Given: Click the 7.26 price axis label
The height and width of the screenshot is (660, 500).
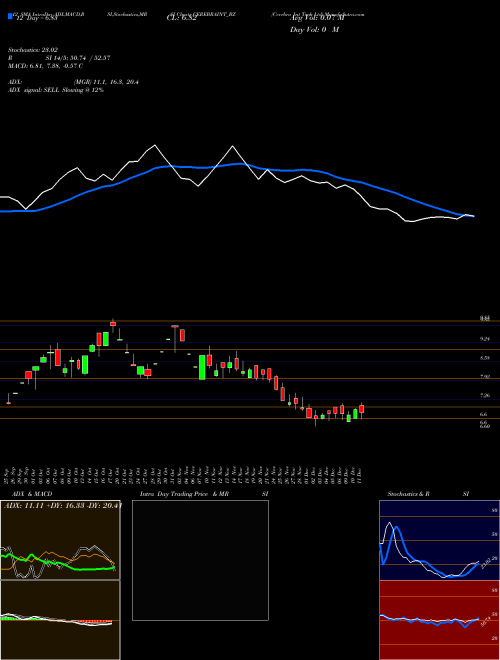Looking at the screenshot, I should tap(485, 396).
